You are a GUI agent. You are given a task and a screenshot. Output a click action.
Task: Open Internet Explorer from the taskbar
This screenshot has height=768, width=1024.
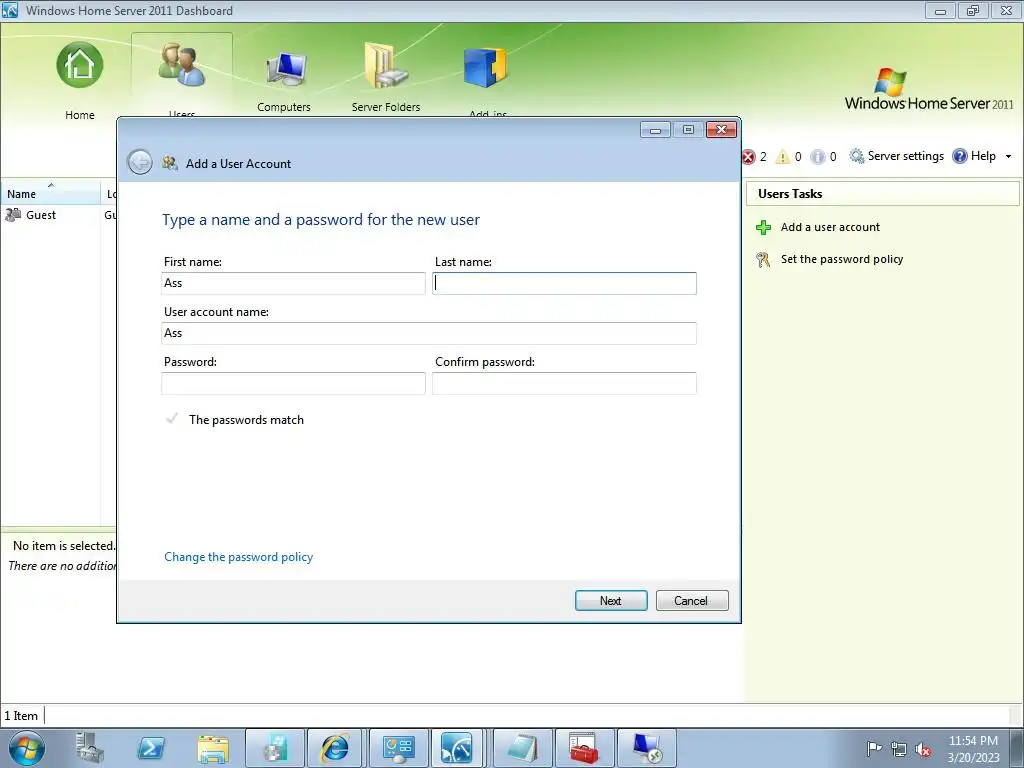(x=334, y=748)
